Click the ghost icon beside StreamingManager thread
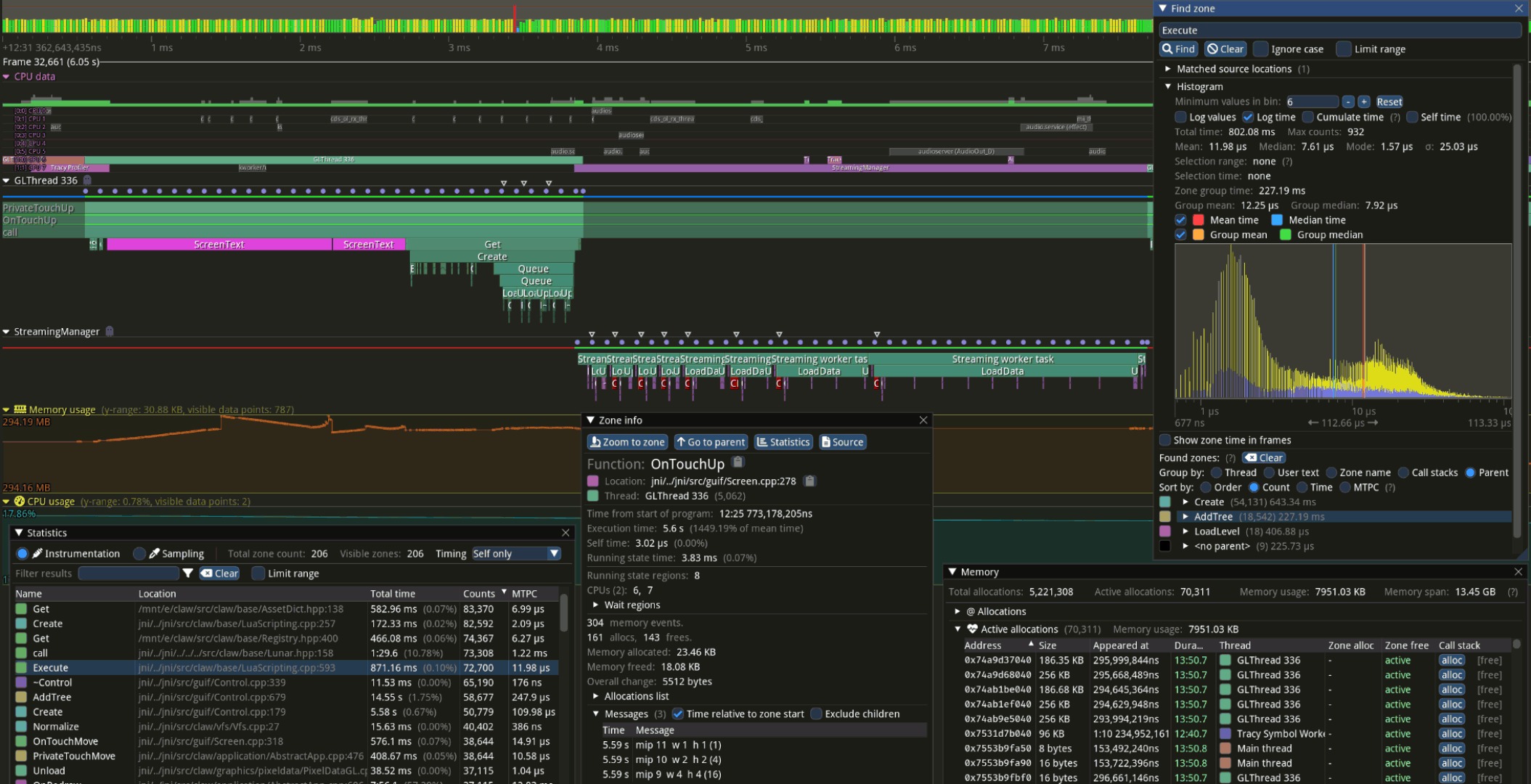 [110, 331]
